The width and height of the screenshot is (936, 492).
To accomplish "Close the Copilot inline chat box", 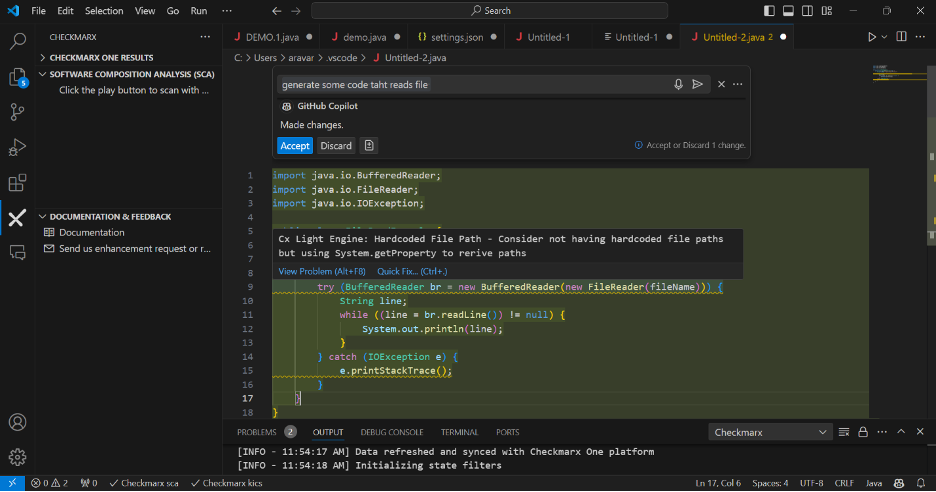I will tap(721, 85).
